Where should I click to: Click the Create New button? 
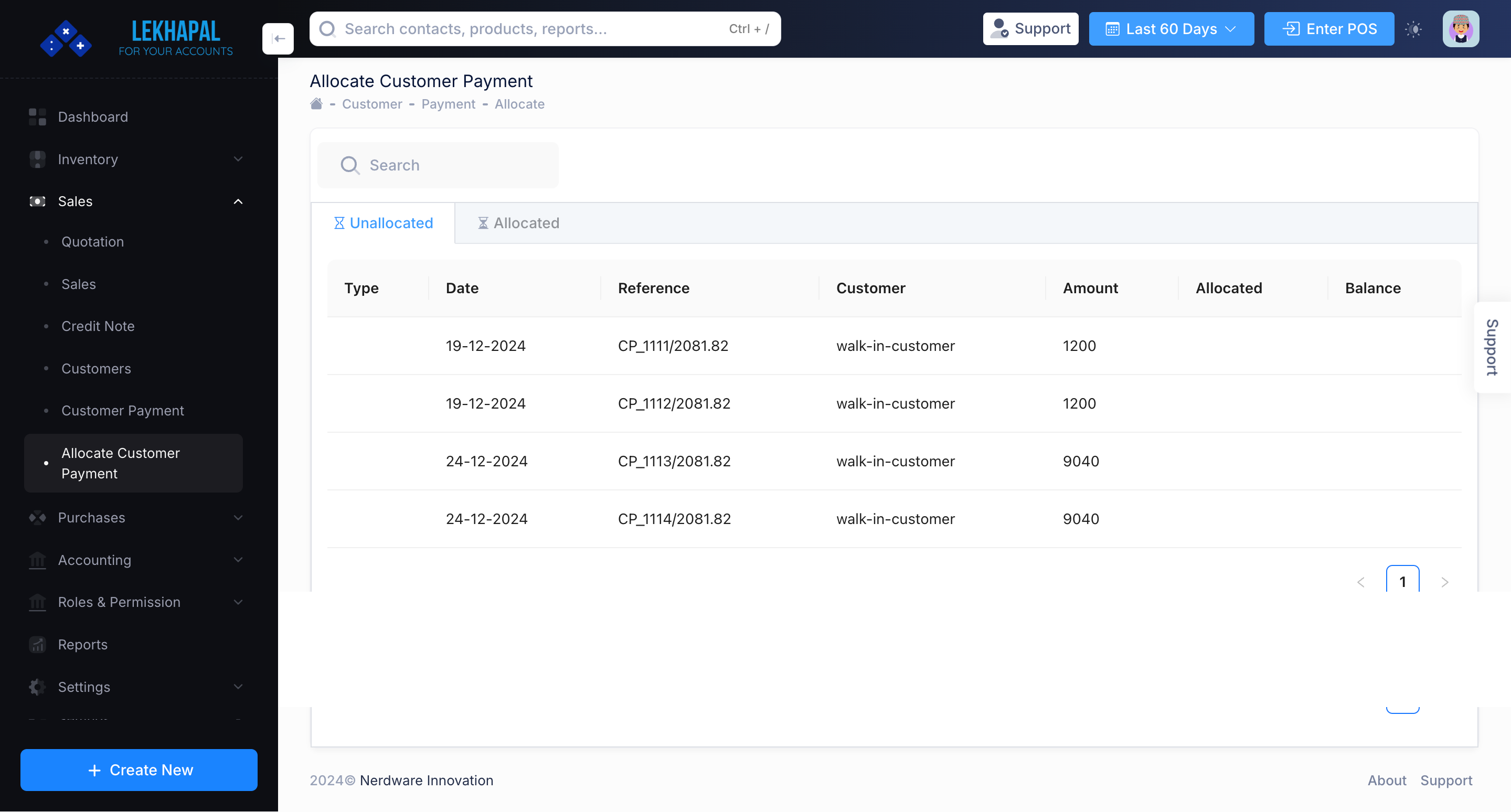[x=139, y=770]
